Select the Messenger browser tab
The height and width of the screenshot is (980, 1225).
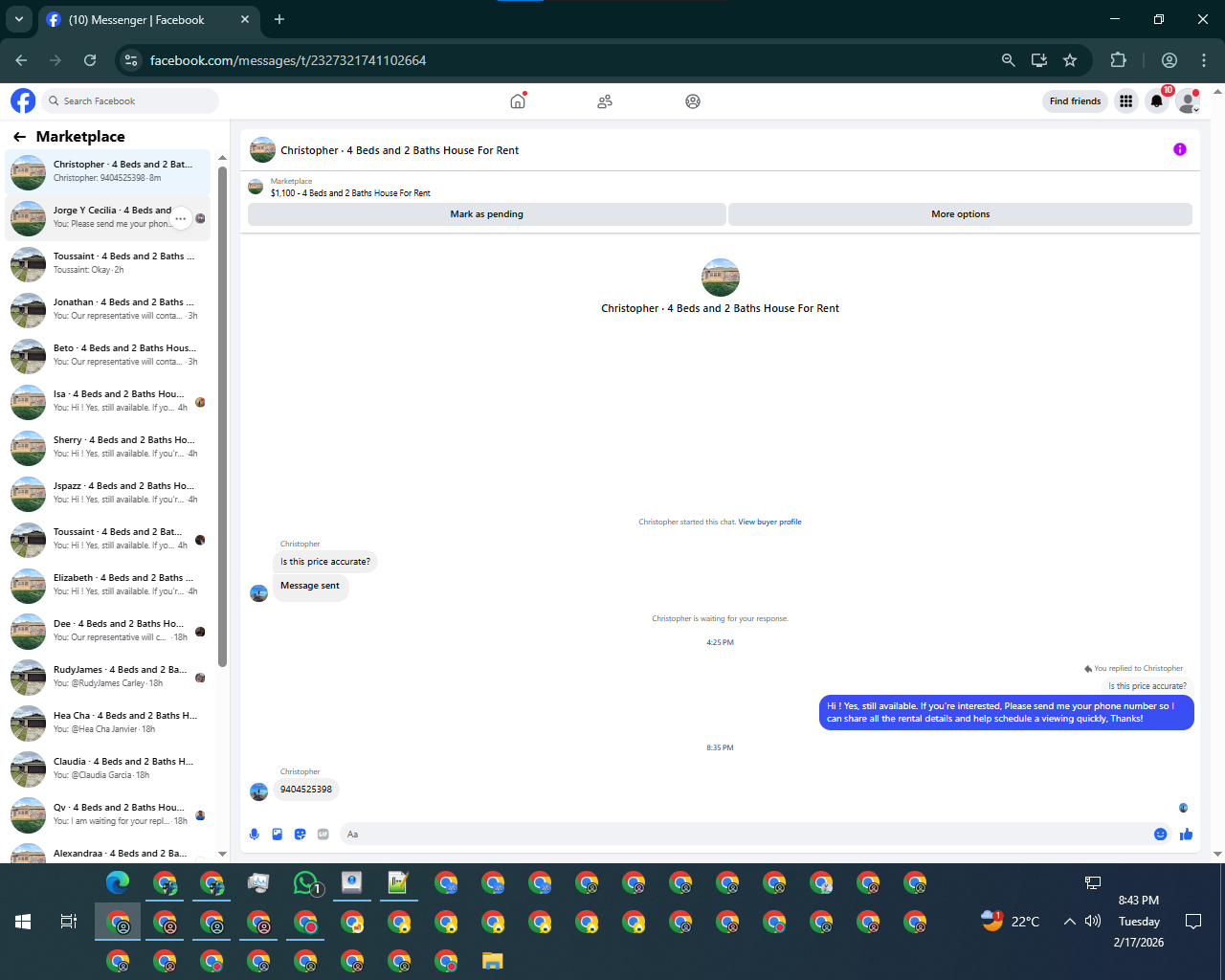click(x=148, y=19)
